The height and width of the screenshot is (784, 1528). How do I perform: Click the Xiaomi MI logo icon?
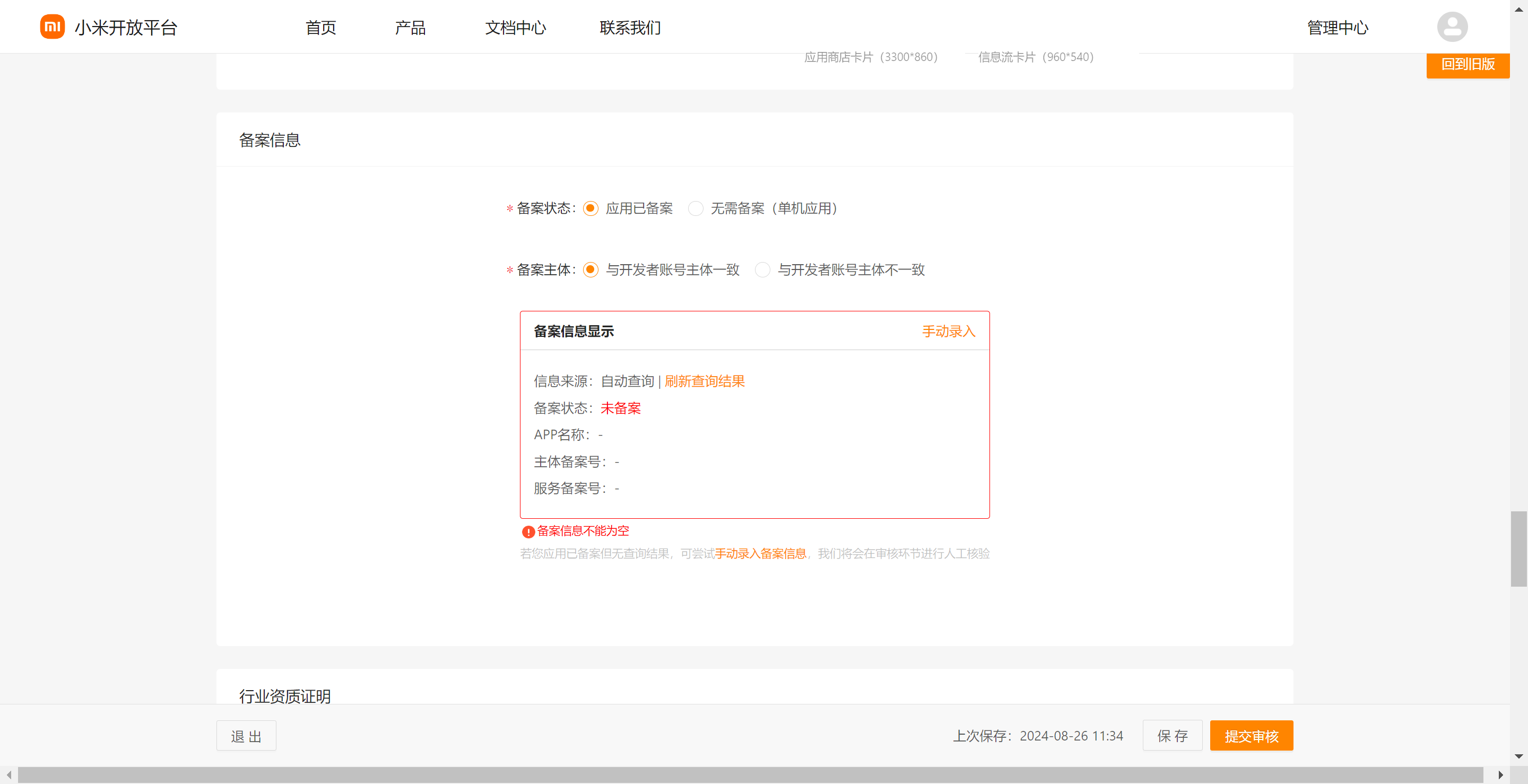pyautogui.click(x=52, y=27)
